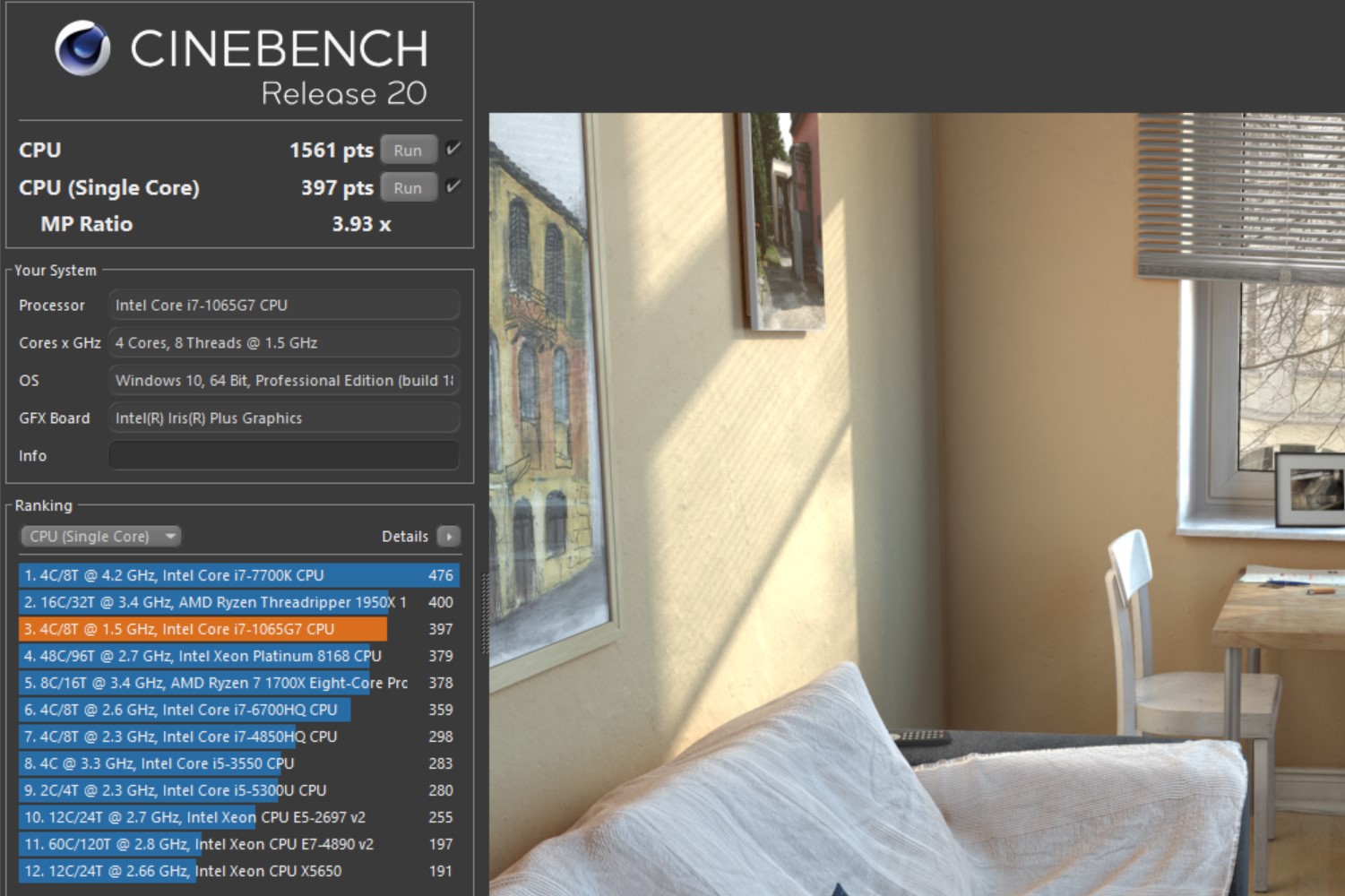The image size is (1345, 896).
Task: Select ranking row Intel Core i7-4850HQ
Action: [239, 737]
